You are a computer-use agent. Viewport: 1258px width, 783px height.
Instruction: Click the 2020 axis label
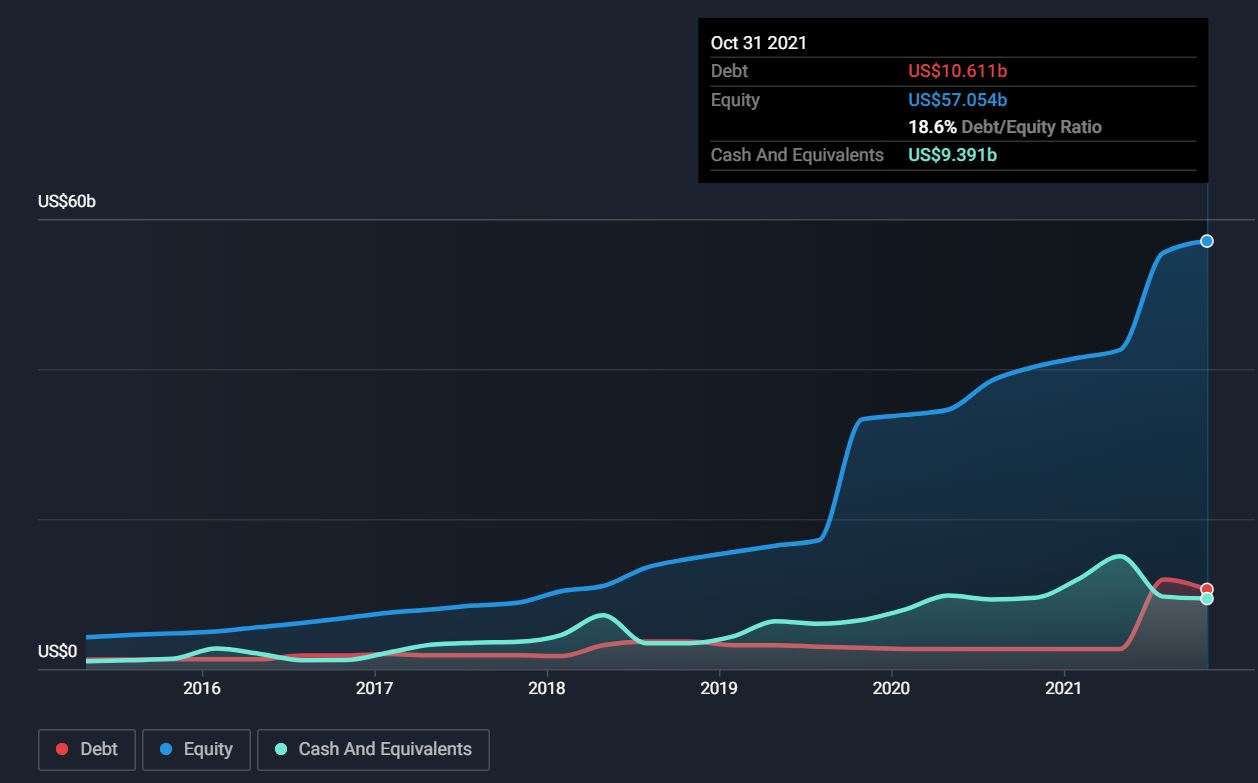pos(891,688)
